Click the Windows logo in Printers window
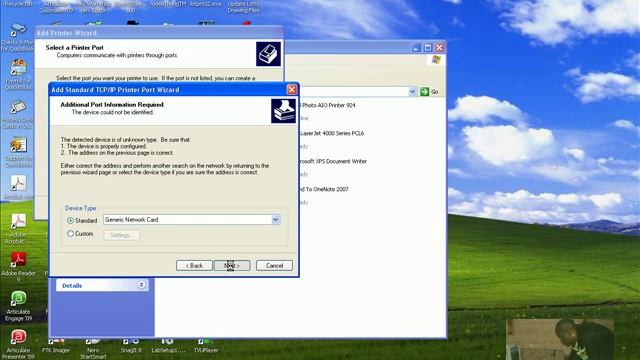 click(436, 60)
